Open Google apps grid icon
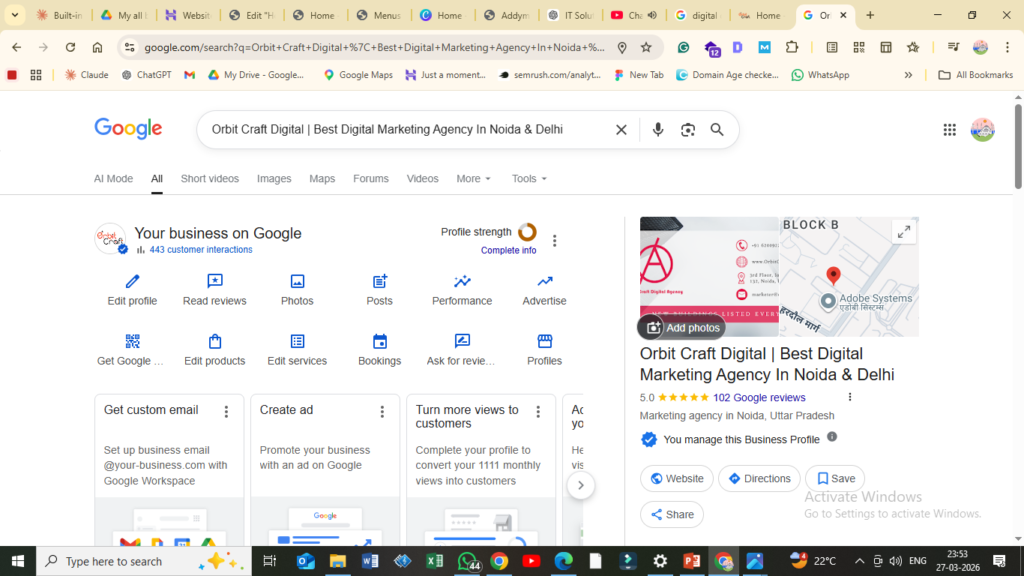The image size is (1024, 576). (949, 130)
